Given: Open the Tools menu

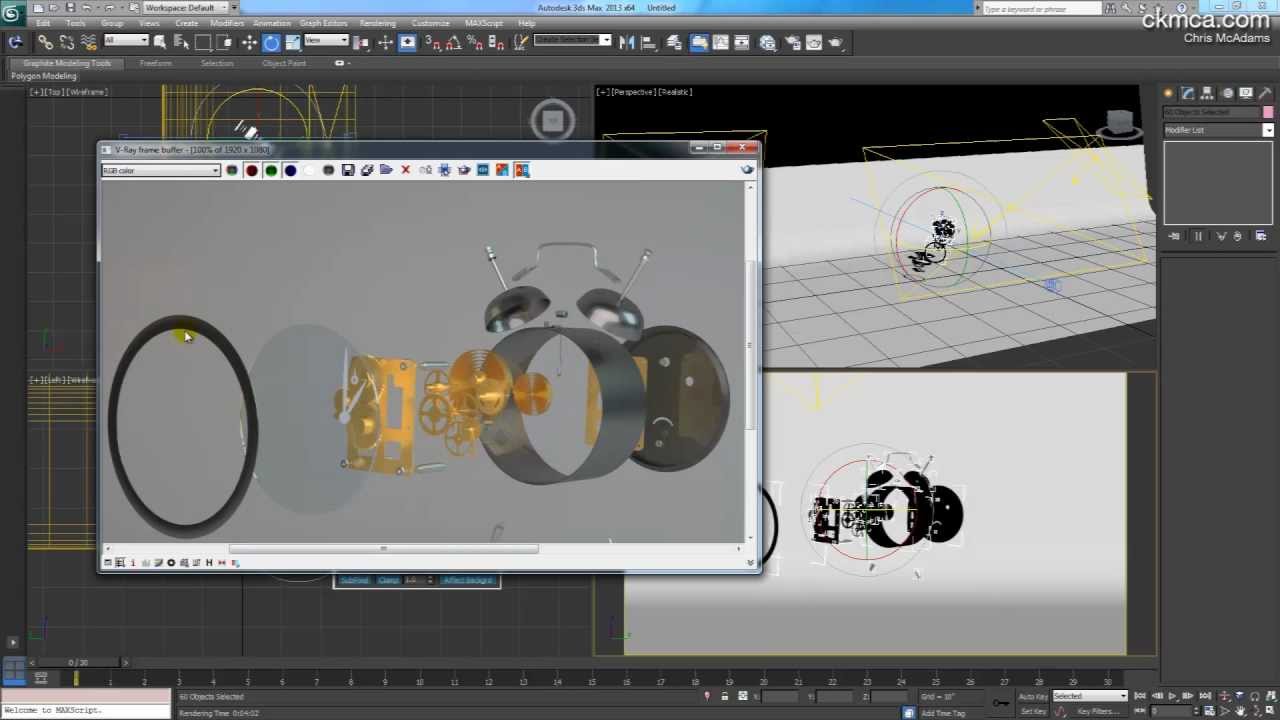Looking at the screenshot, I should 75,23.
